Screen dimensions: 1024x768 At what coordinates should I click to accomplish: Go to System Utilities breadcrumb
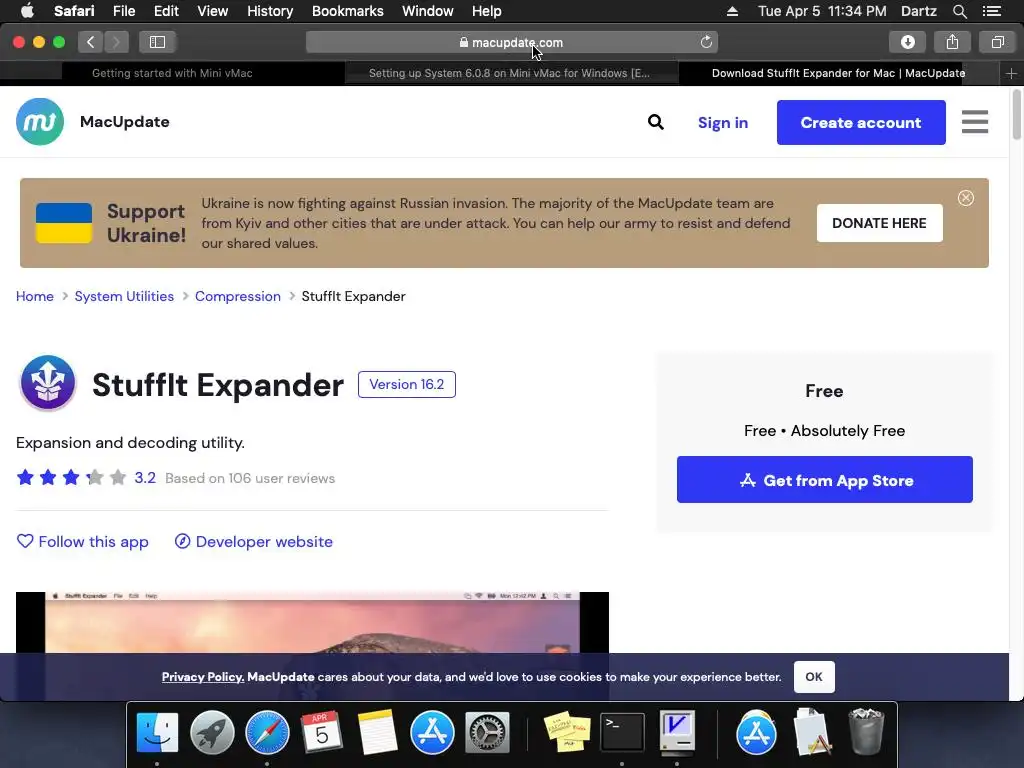point(124,296)
